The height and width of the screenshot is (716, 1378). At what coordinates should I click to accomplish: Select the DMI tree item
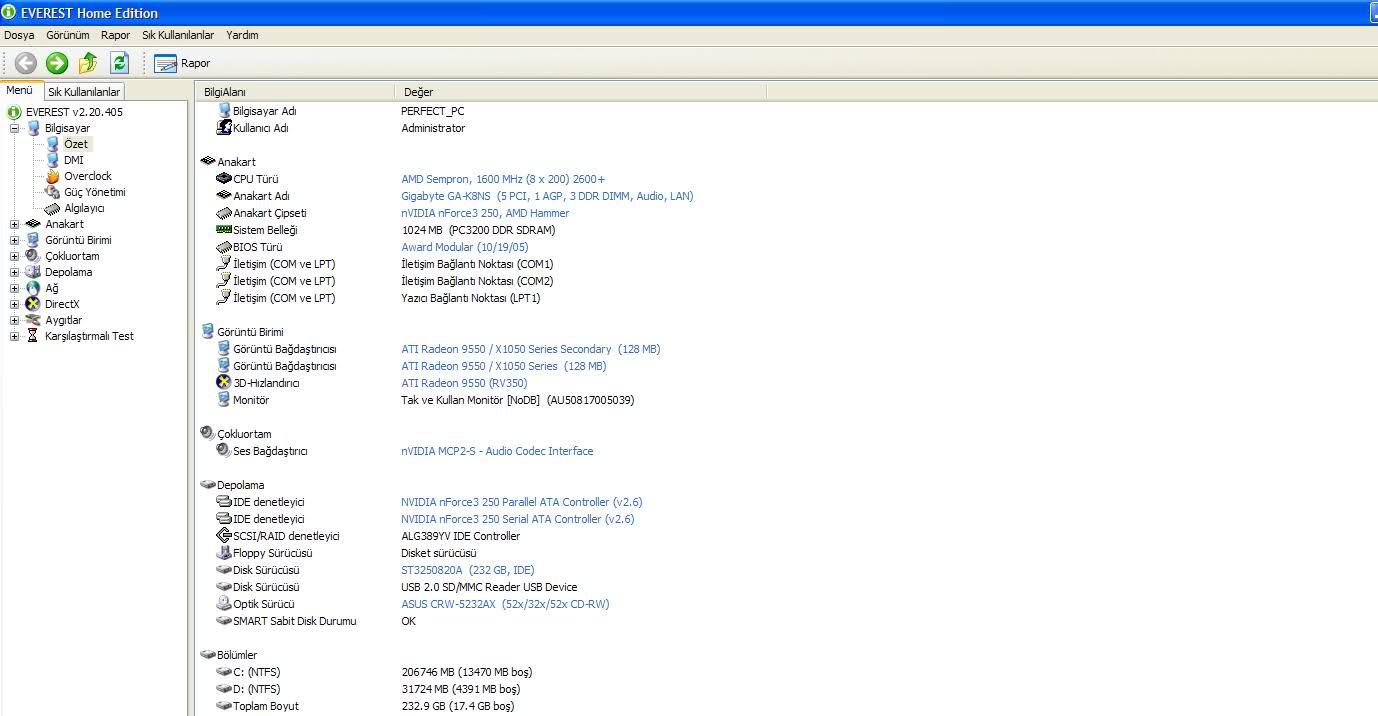click(x=74, y=160)
